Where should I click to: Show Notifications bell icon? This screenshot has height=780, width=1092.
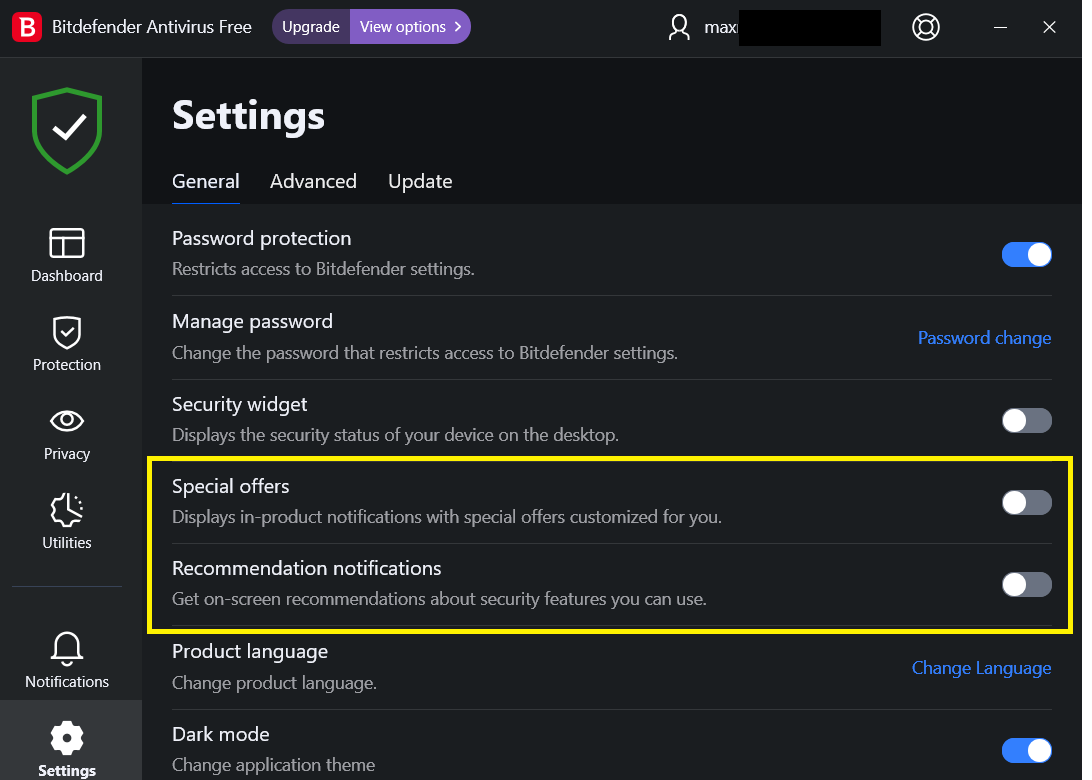click(x=67, y=649)
